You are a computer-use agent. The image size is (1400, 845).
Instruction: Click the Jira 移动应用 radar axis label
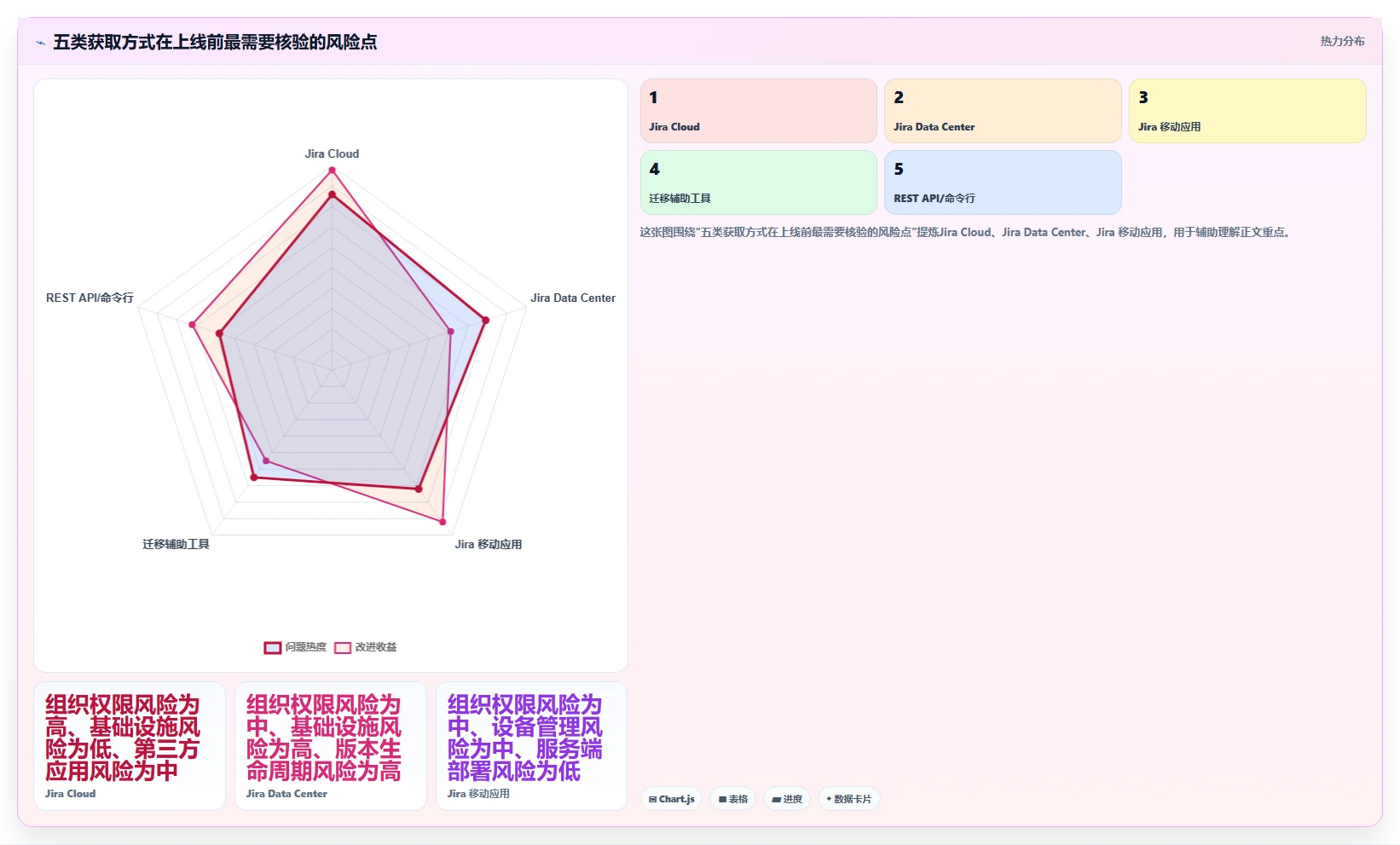[489, 545]
